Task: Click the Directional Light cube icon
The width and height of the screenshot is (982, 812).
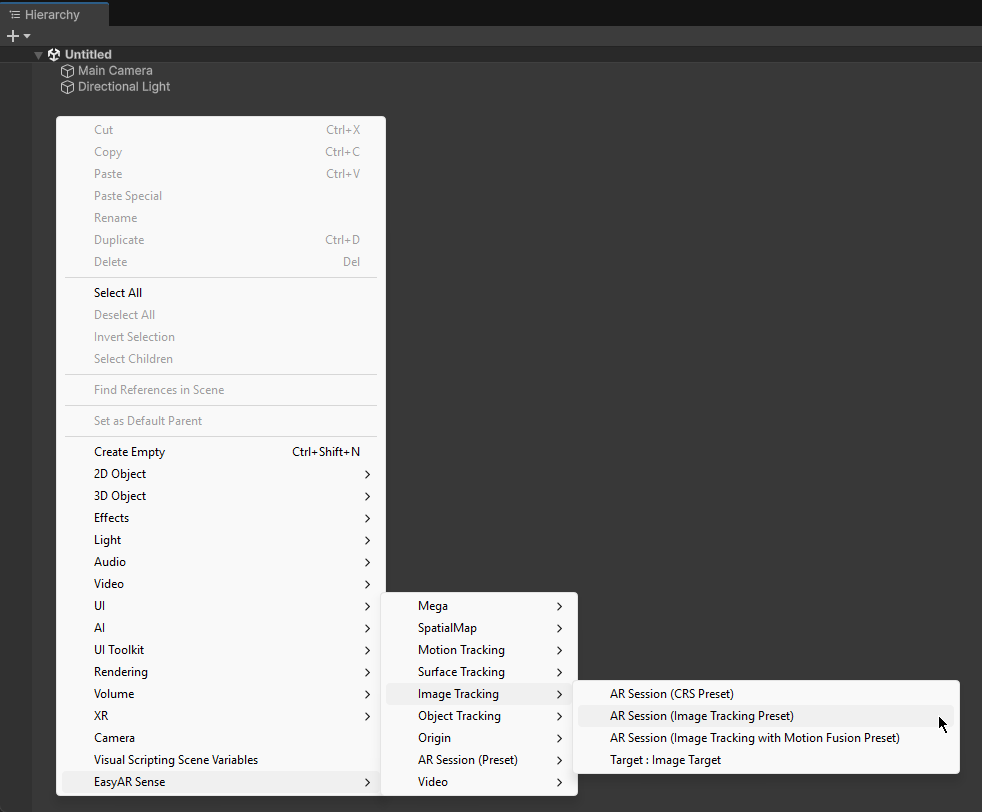Action: (67, 87)
